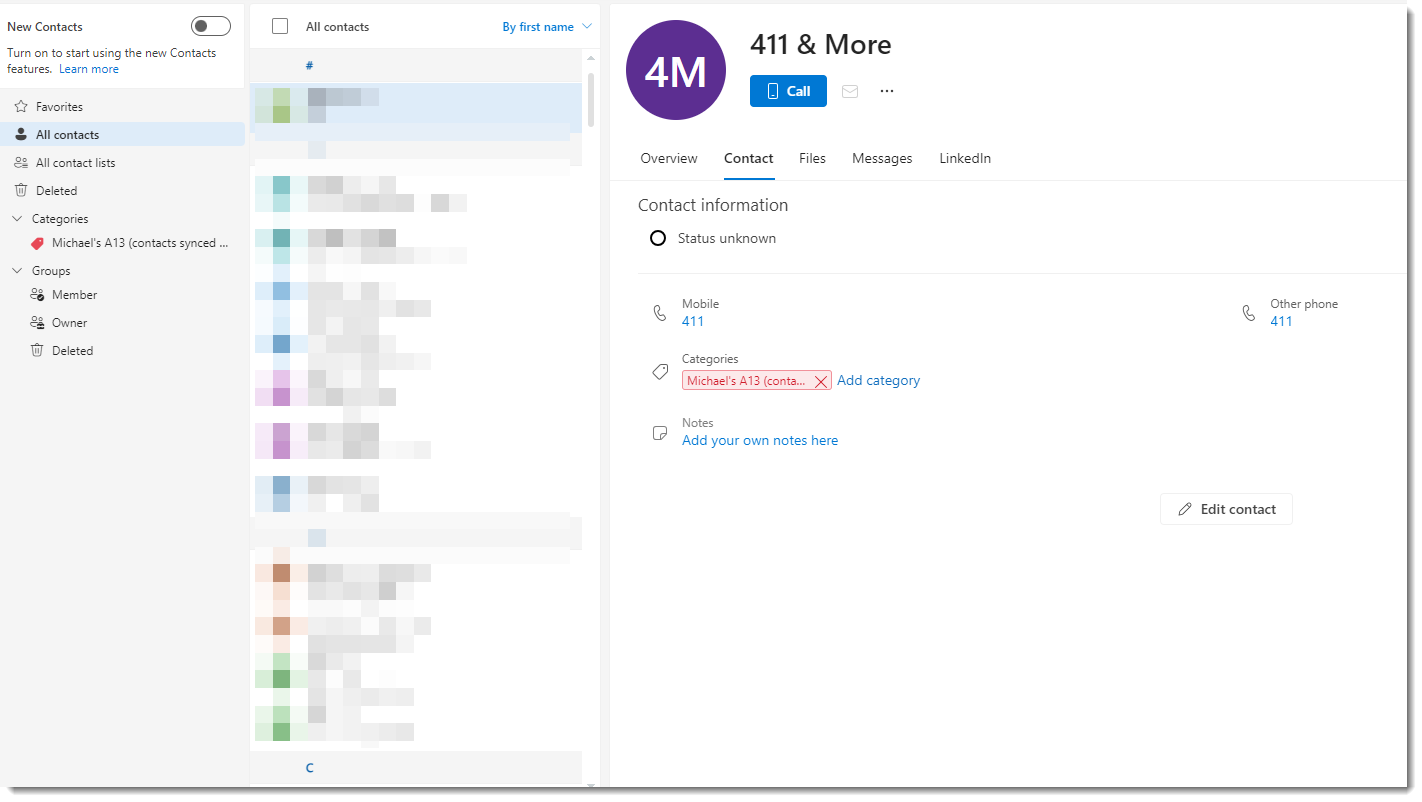Collapse the Categories section
The height and width of the screenshot is (802, 1422).
pyautogui.click(x=17, y=219)
